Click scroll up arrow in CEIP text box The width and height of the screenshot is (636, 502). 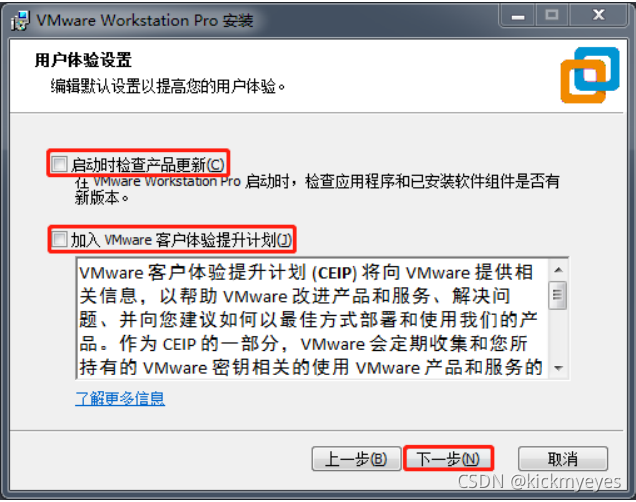559,270
